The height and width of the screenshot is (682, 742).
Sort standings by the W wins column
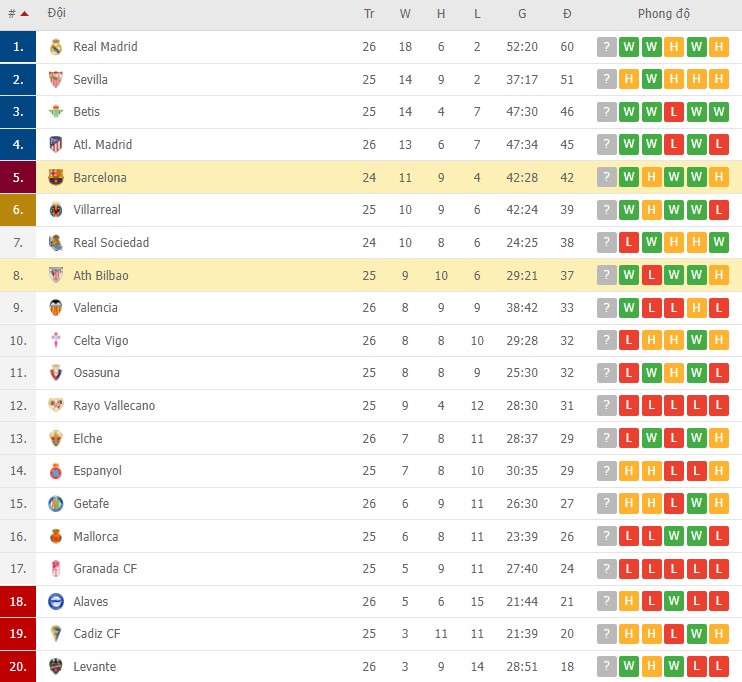(405, 14)
